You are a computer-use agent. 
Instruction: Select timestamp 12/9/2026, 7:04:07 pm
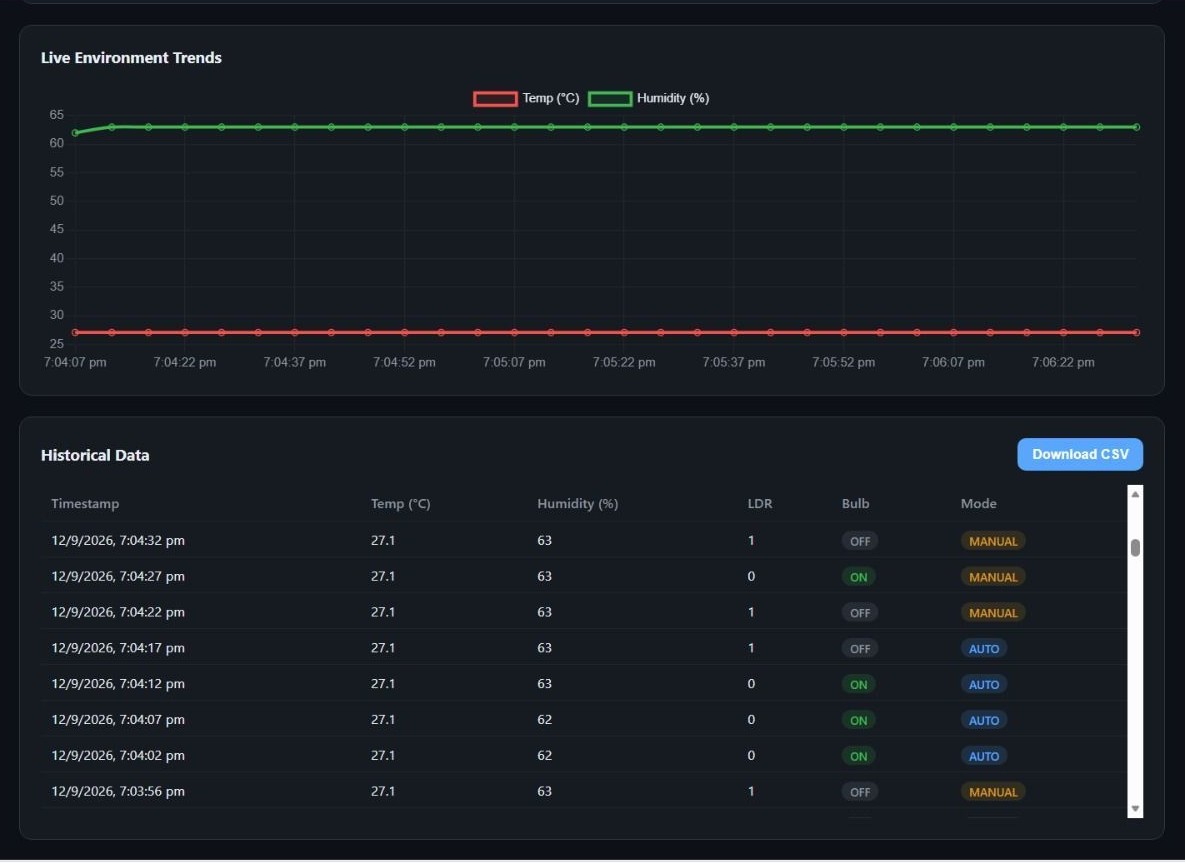118,720
